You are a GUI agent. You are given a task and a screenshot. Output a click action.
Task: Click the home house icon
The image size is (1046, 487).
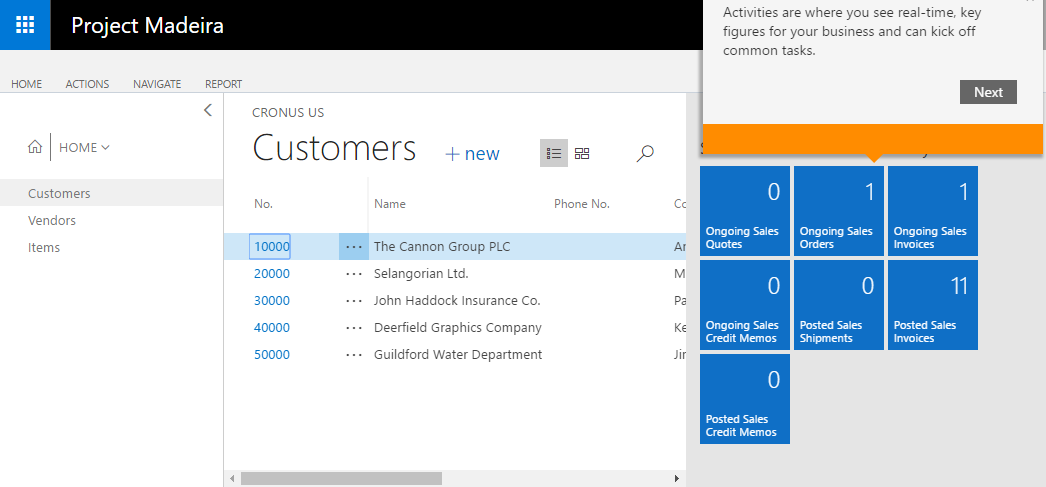35,147
